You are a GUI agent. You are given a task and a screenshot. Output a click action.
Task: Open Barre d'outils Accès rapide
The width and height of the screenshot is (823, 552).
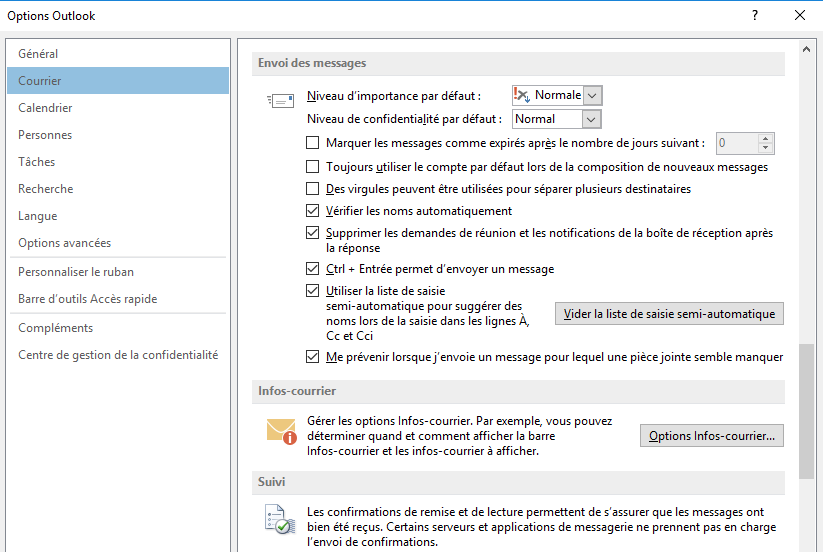tap(118, 299)
